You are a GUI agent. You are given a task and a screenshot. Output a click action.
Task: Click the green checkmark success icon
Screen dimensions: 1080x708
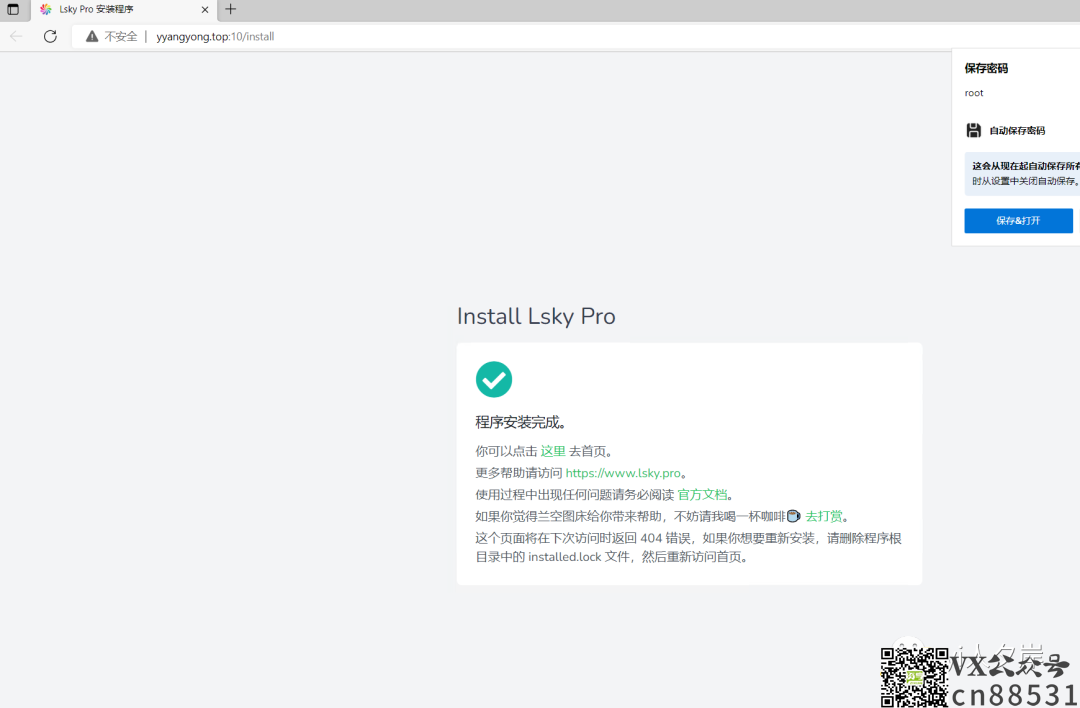pos(494,379)
